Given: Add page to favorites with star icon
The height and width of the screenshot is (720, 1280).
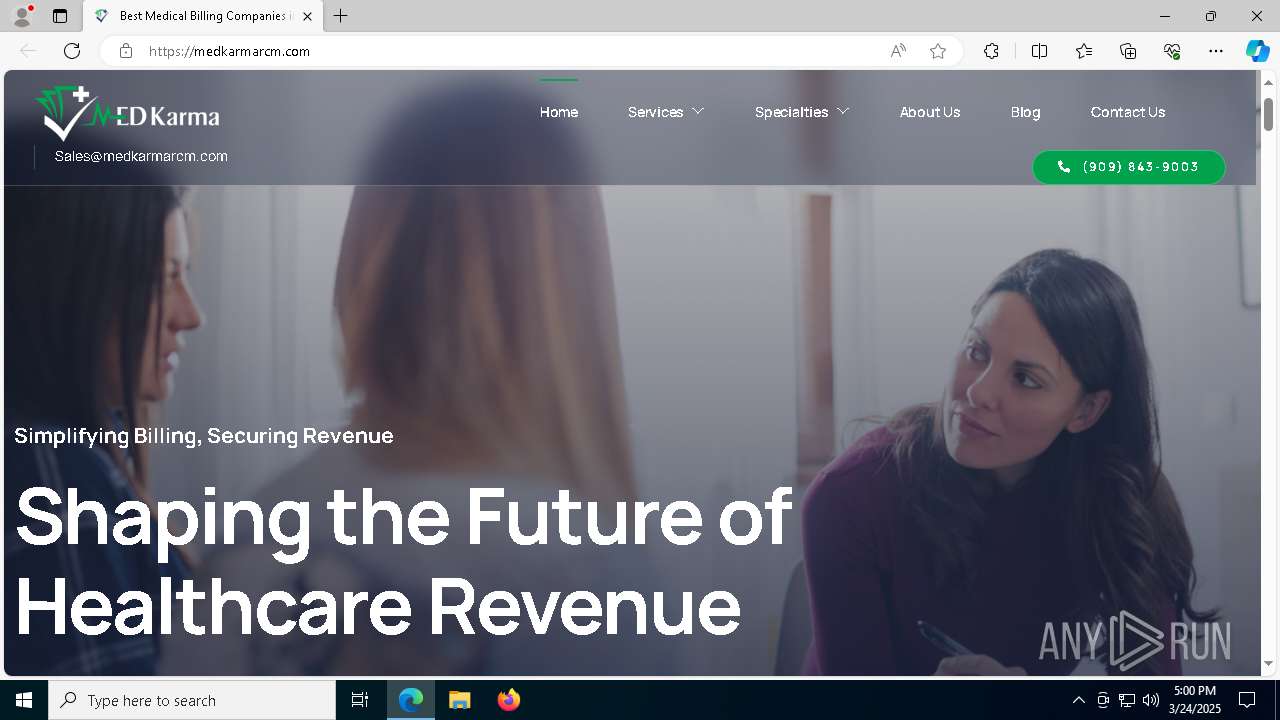Looking at the screenshot, I should point(938,51).
